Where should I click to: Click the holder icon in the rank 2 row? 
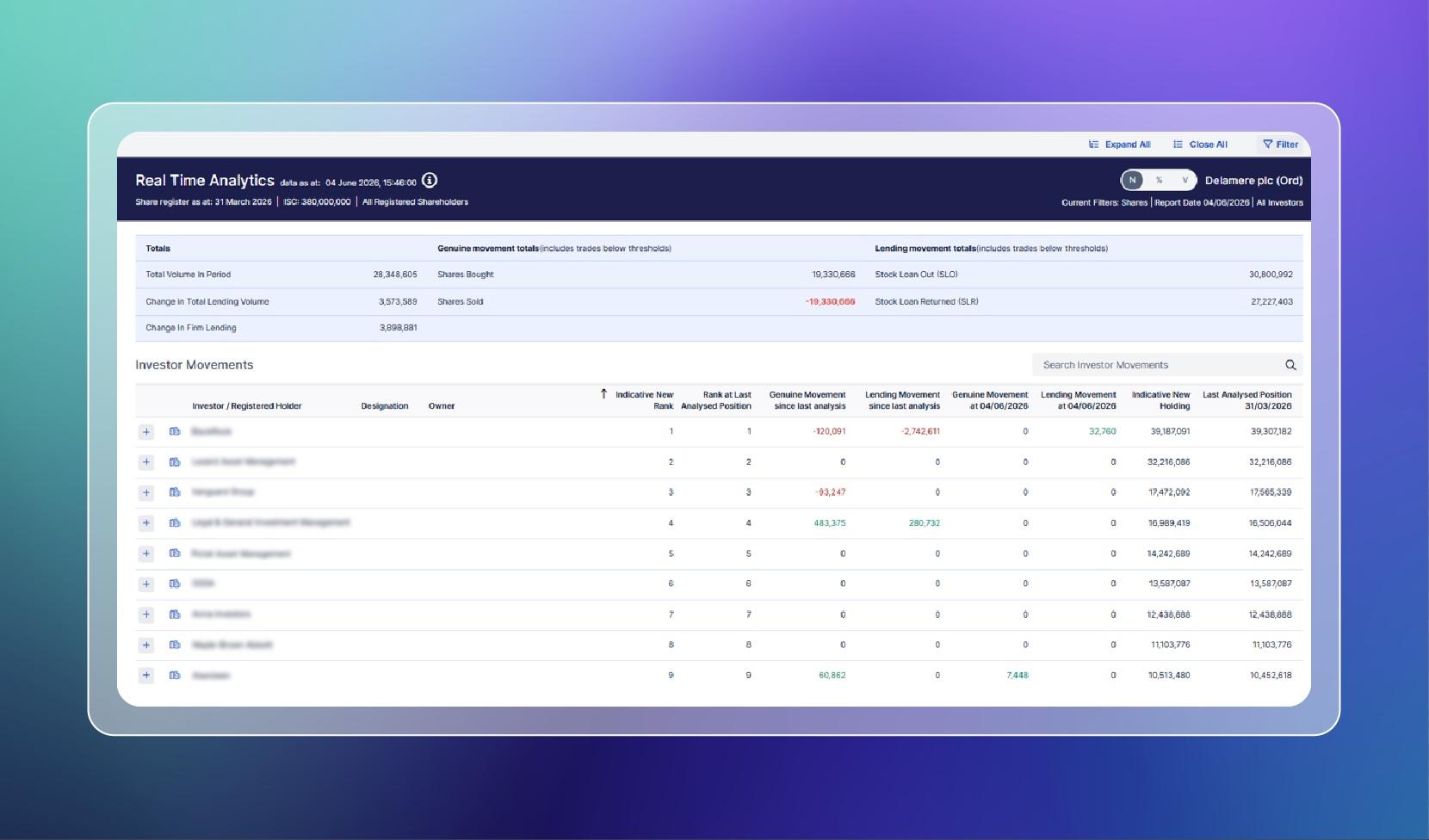pos(175,462)
